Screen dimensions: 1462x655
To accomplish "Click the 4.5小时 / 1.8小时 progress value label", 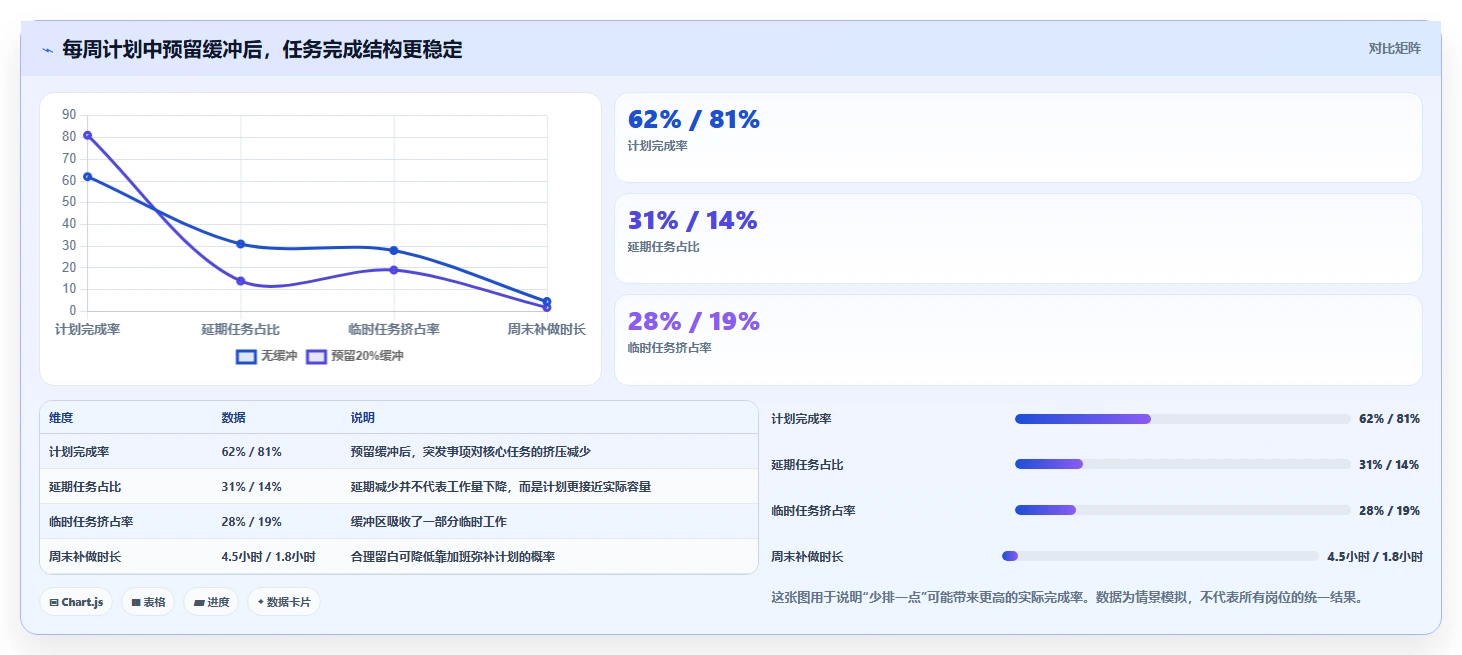I will click(x=1375, y=556).
